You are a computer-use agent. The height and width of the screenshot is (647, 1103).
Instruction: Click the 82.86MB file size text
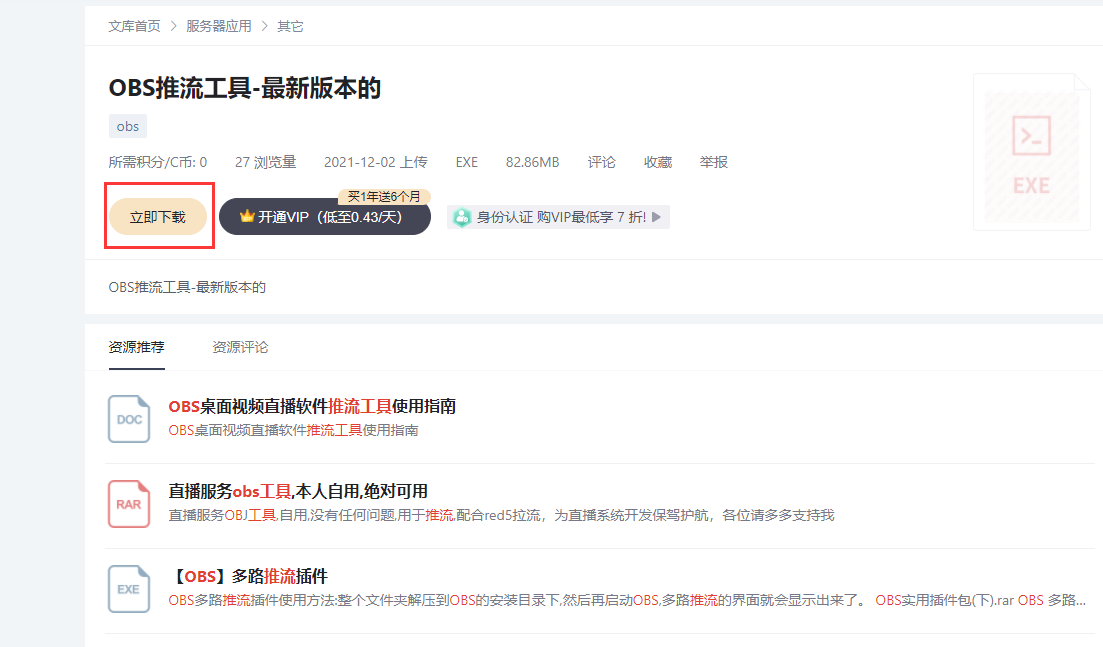tap(533, 162)
